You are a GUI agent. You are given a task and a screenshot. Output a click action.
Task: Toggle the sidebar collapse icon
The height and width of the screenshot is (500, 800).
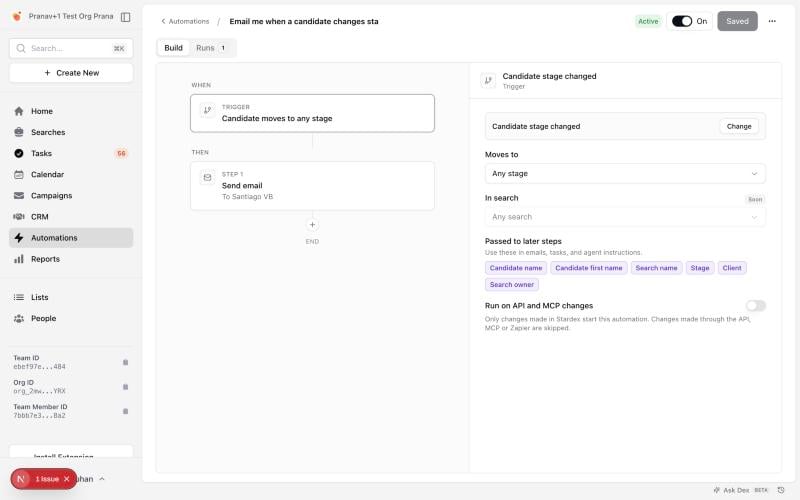pyautogui.click(x=126, y=17)
